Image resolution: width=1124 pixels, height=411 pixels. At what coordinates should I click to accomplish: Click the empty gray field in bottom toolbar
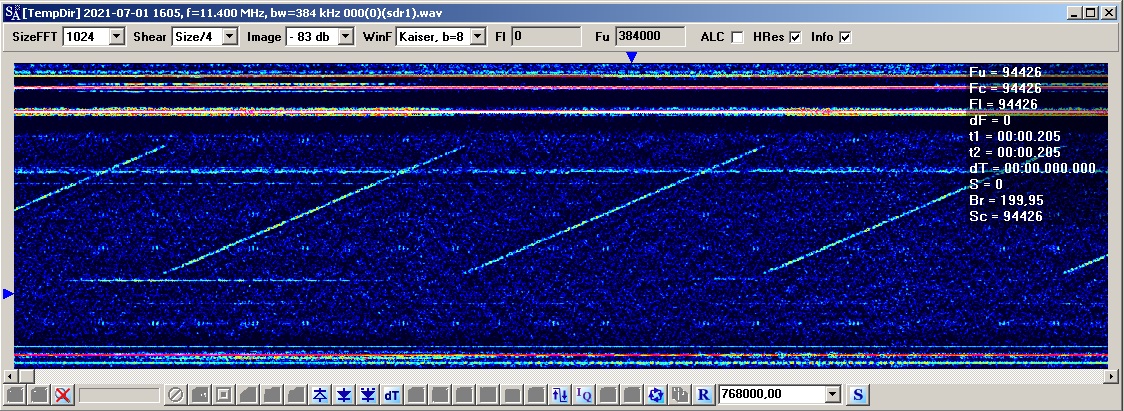click(x=119, y=395)
